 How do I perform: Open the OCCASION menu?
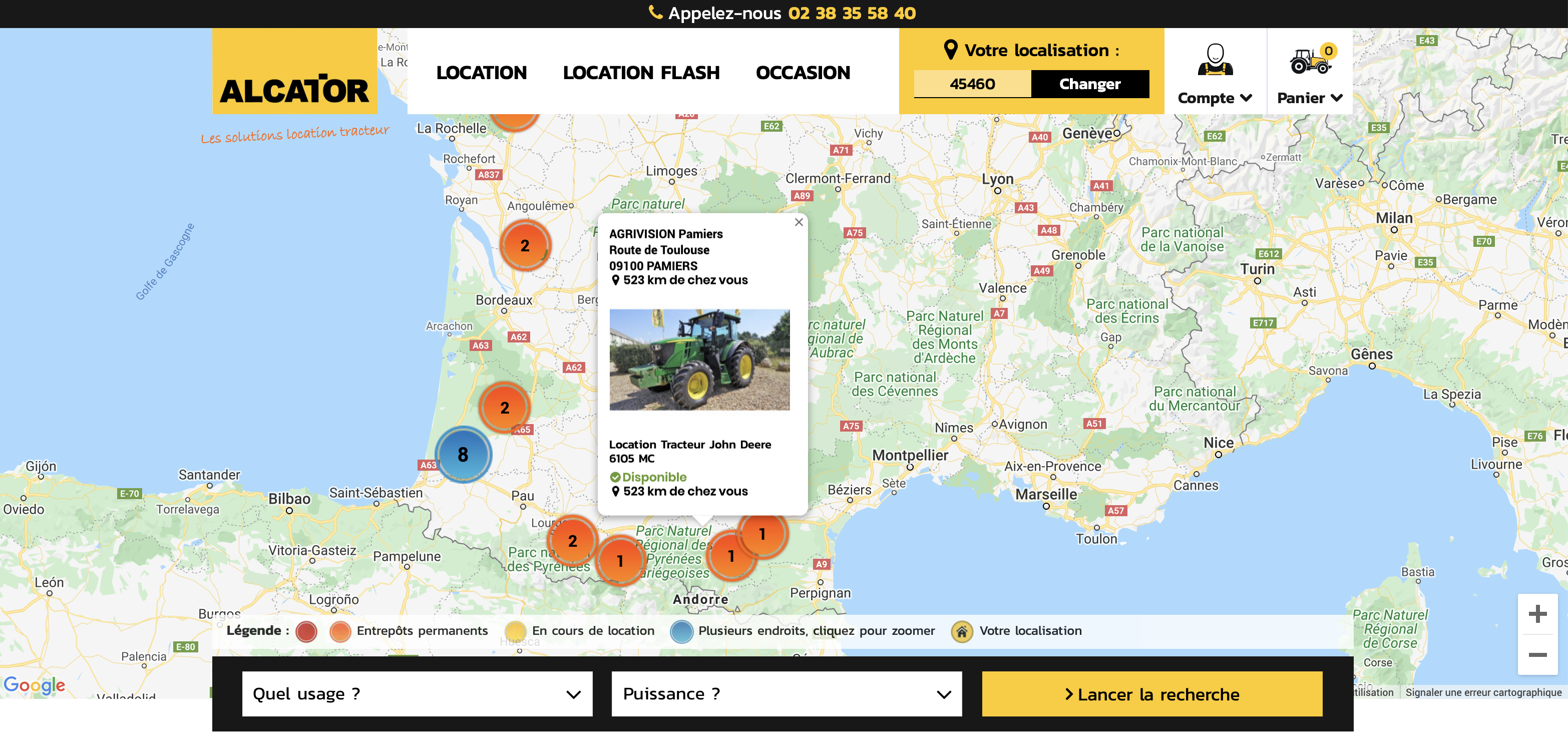point(802,73)
